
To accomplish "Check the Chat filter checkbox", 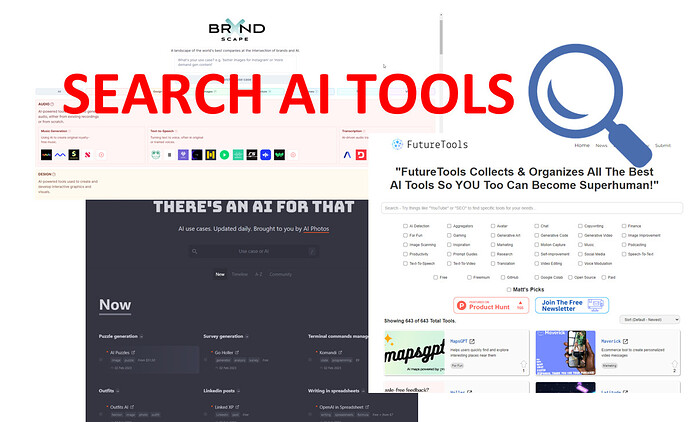I will 536,226.
